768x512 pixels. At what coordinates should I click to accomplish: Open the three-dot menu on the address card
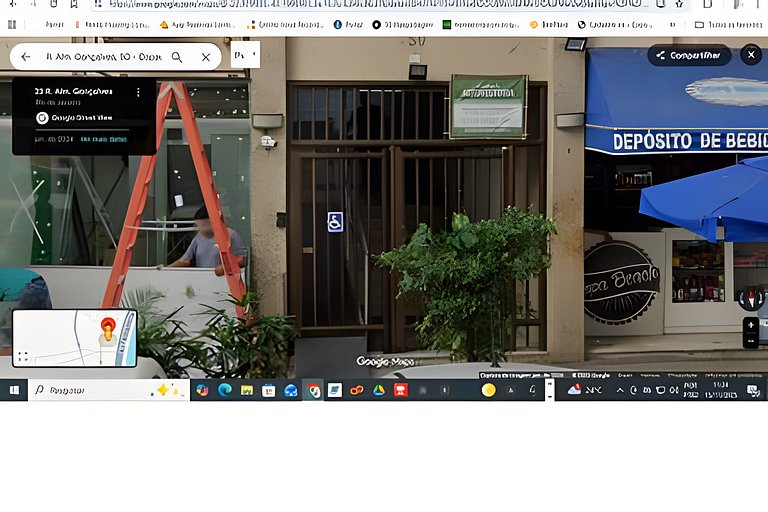pyautogui.click(x=138, y=92)
